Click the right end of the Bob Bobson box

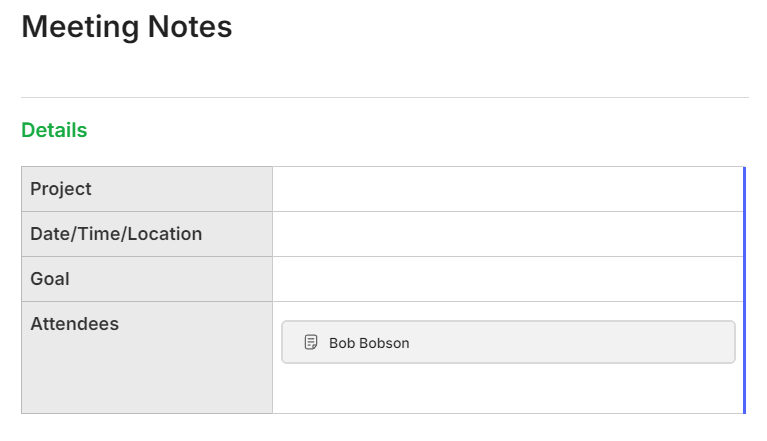tap(724, 342)
